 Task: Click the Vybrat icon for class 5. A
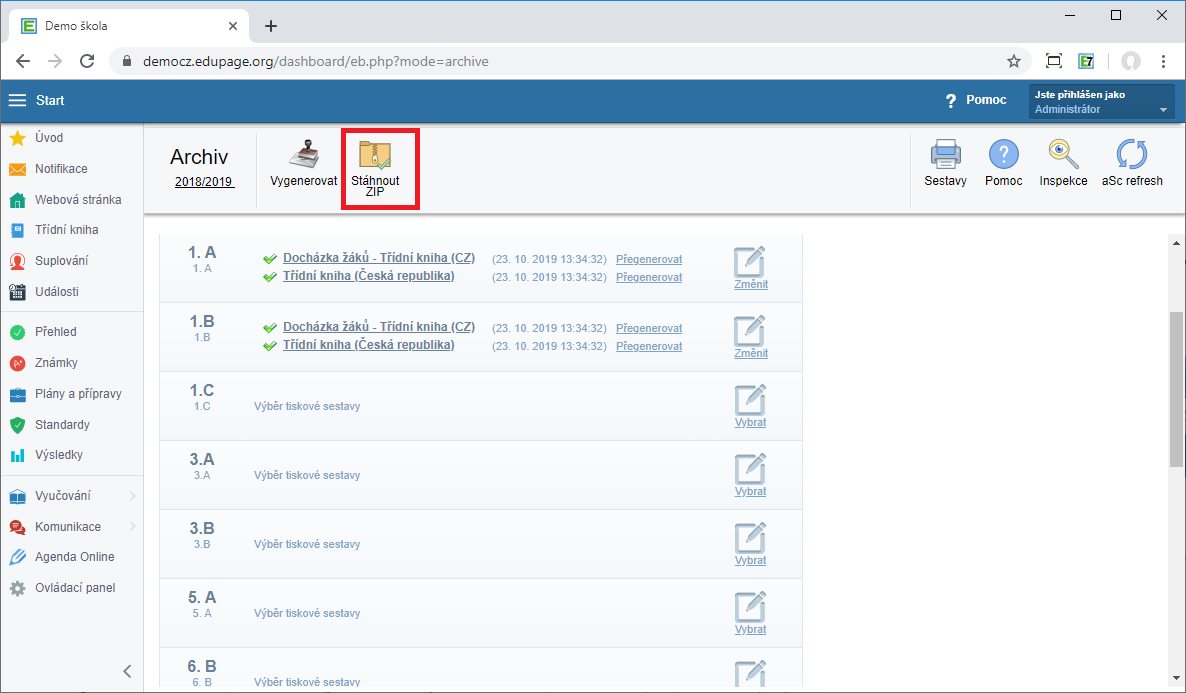coord(750,606)
